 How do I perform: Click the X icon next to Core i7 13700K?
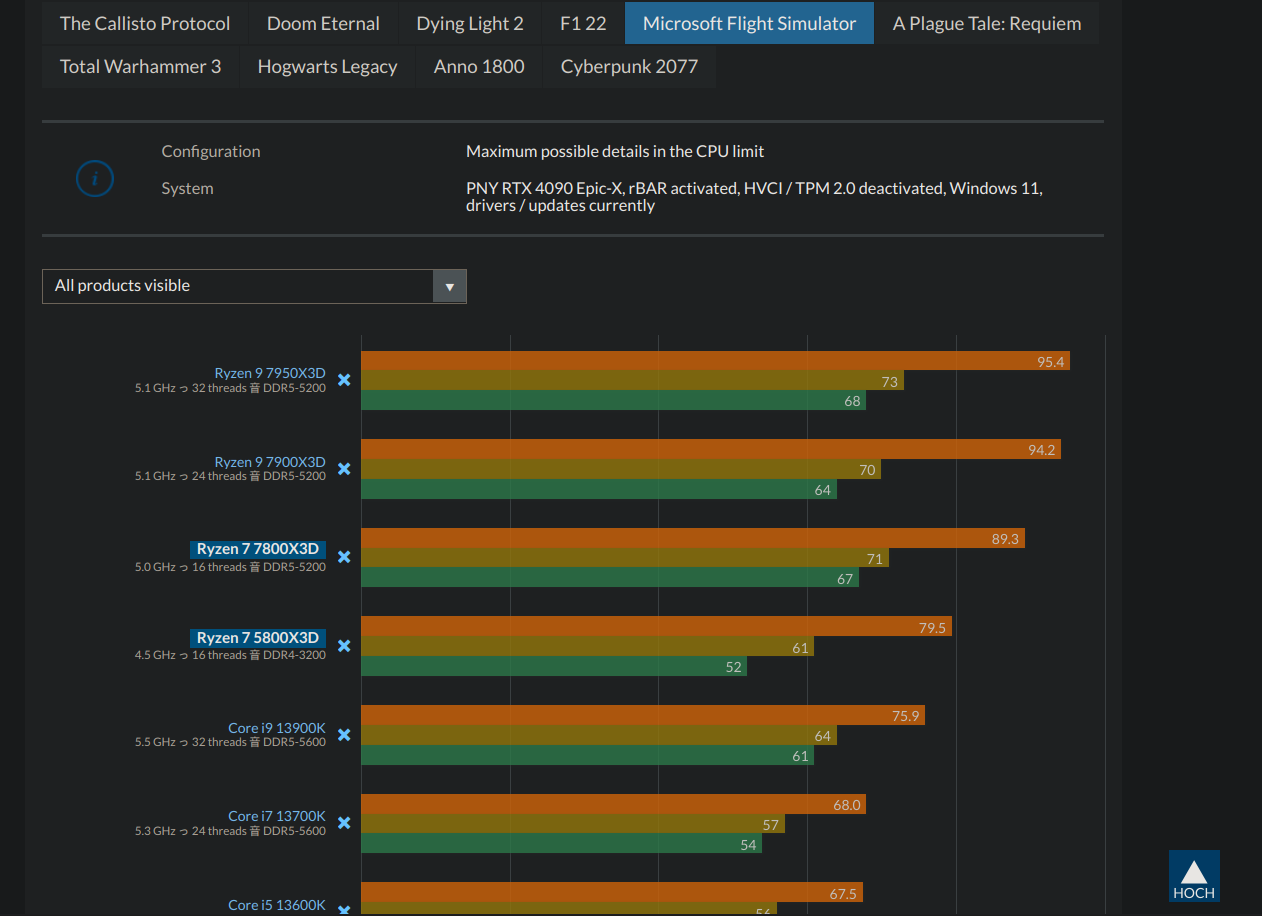click(x=344, y=823)
